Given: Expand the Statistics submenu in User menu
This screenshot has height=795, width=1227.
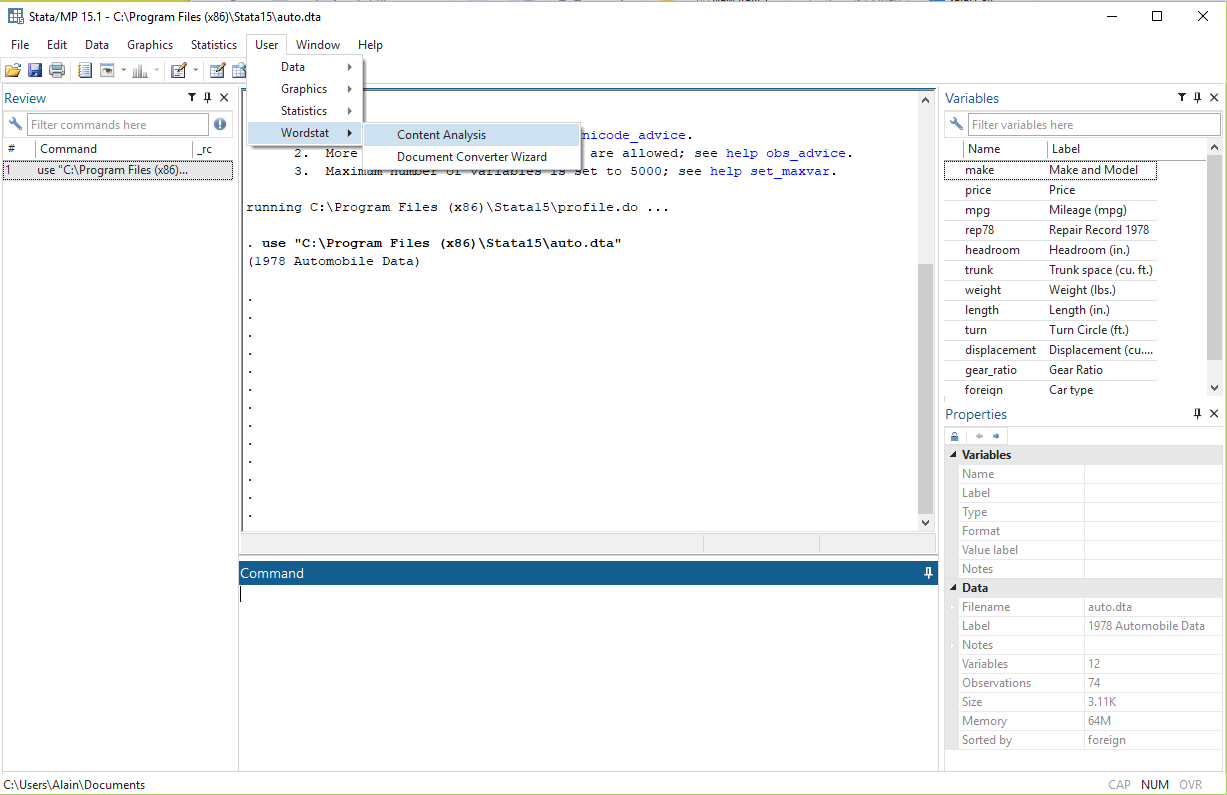Looking at the screenshot, I should click(305, 111).
